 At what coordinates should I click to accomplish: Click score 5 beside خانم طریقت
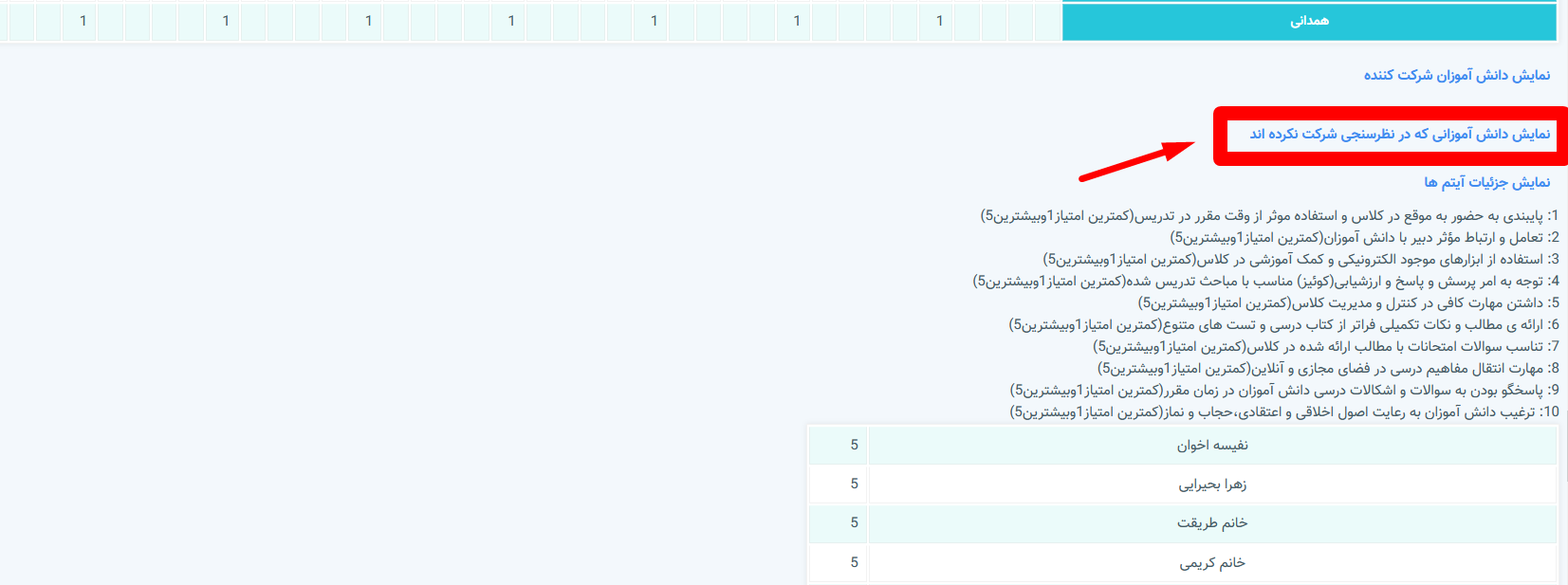854,523
